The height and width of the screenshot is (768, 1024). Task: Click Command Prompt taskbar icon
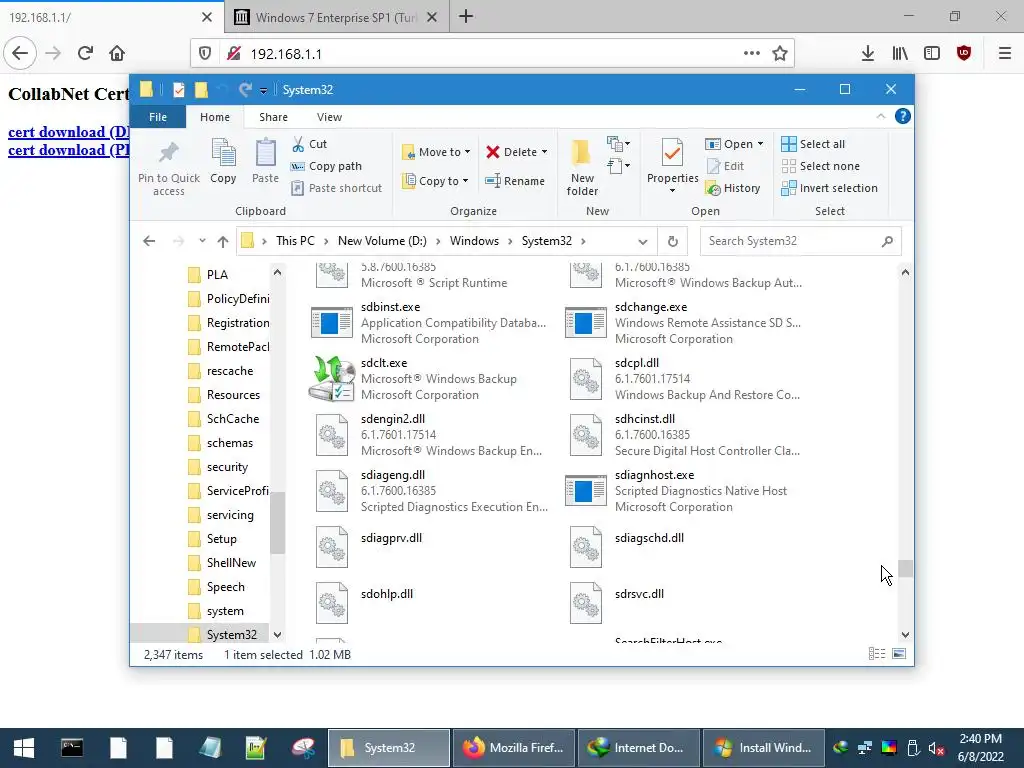pos(72,748)
